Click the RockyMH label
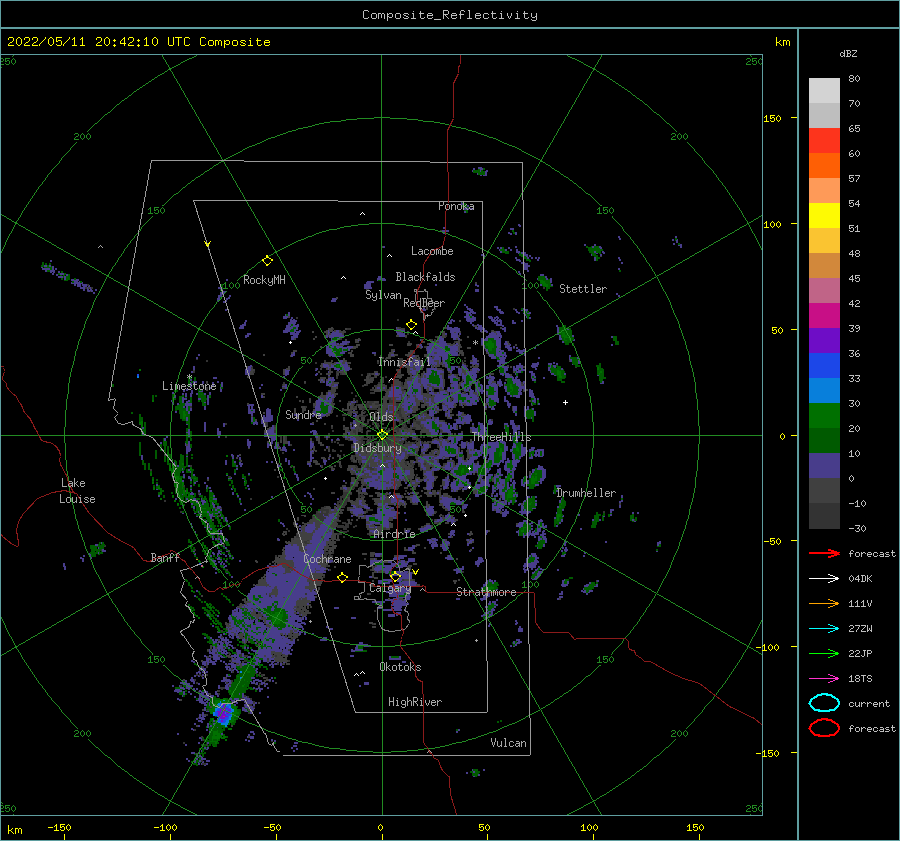The width and height of the screenshot is (900, 841). coord(264,280)
